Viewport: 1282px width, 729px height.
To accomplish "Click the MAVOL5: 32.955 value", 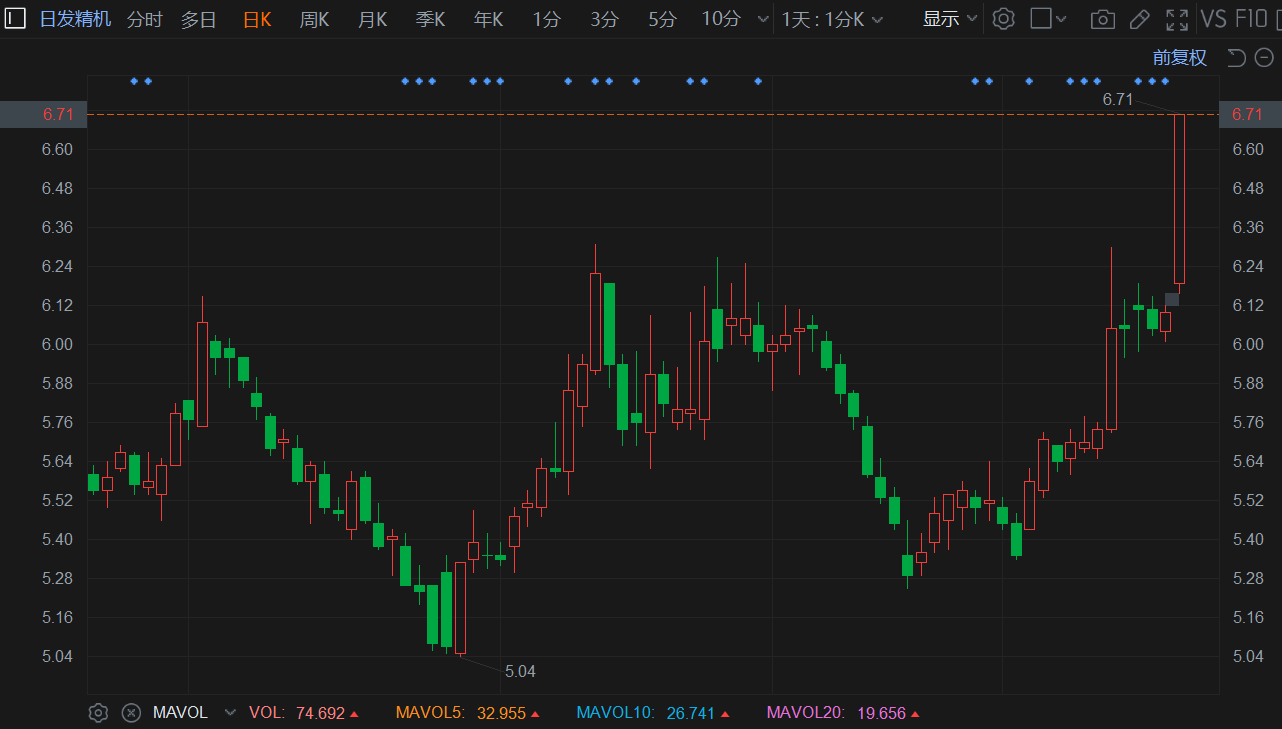I will [468, 713].
